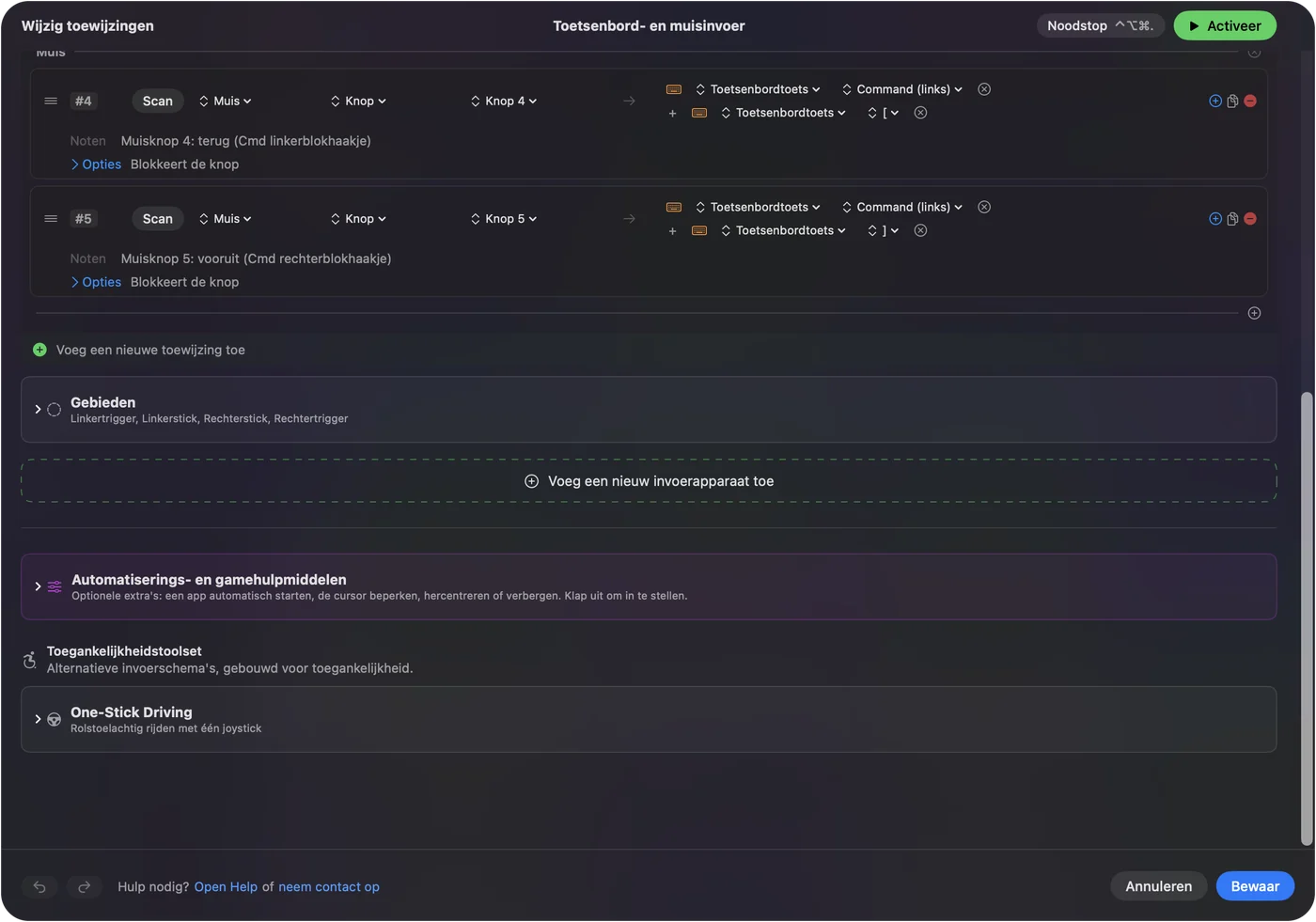Click the undo arrow button

pyautogui.click(x=39, y=886)
